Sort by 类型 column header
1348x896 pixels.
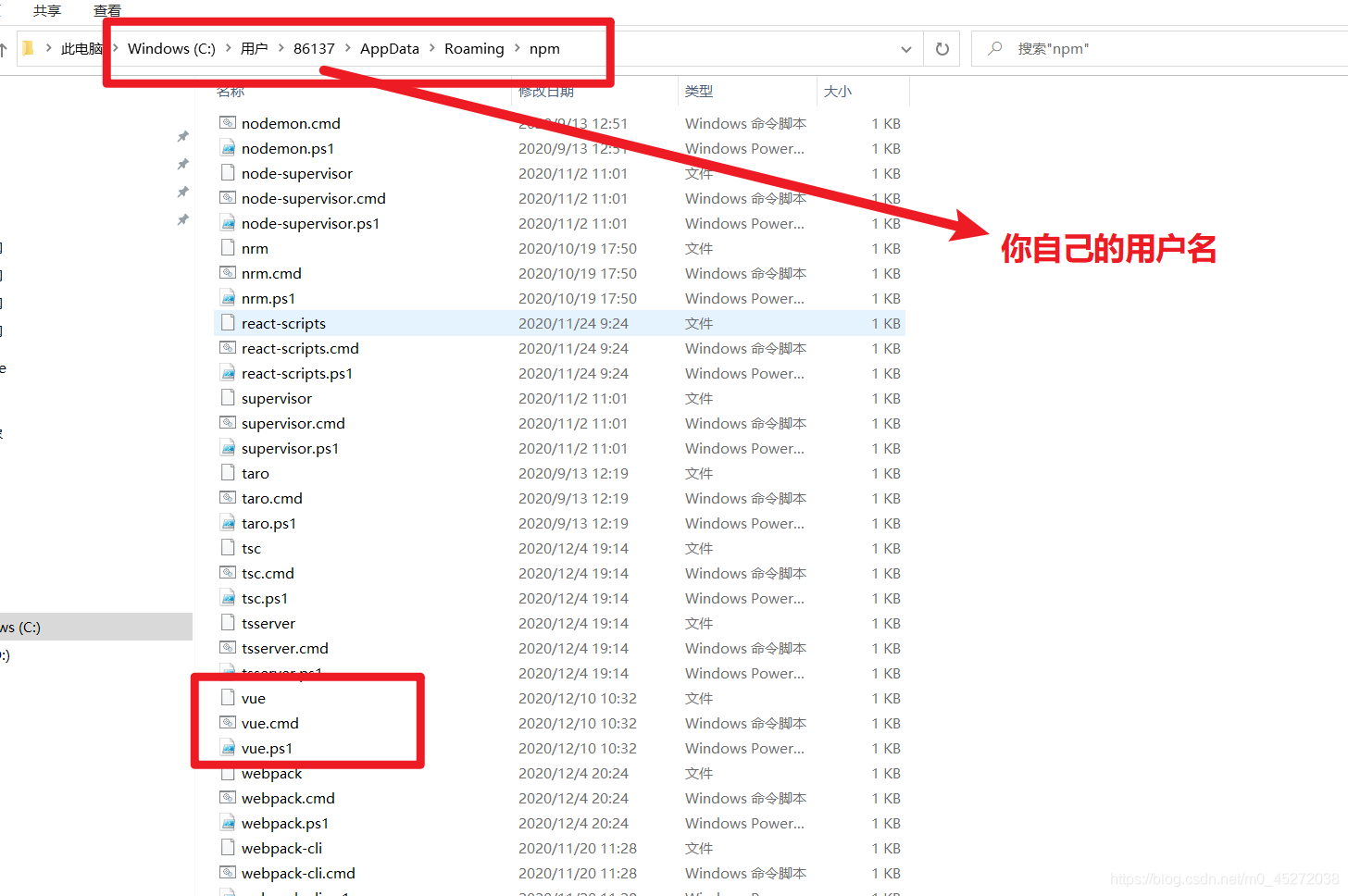pos(699,91)
